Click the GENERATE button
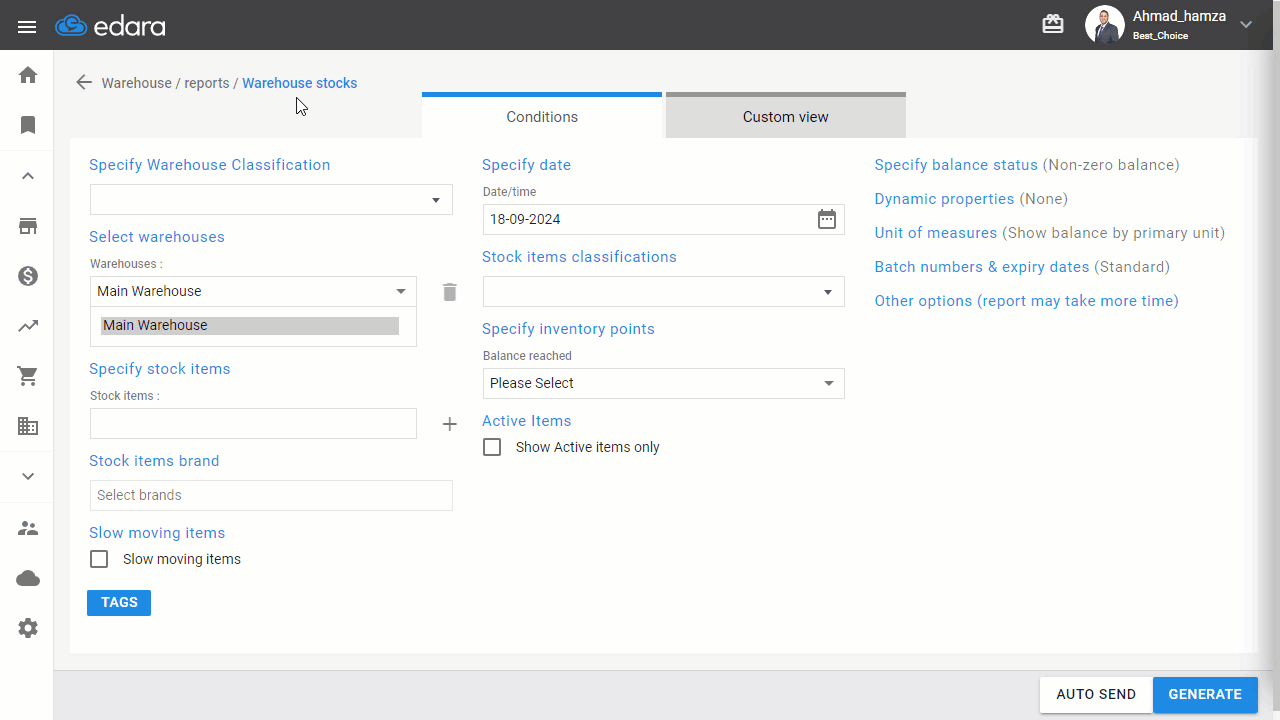This screenshot has height=720, width=1280. tap(1205, 695)
